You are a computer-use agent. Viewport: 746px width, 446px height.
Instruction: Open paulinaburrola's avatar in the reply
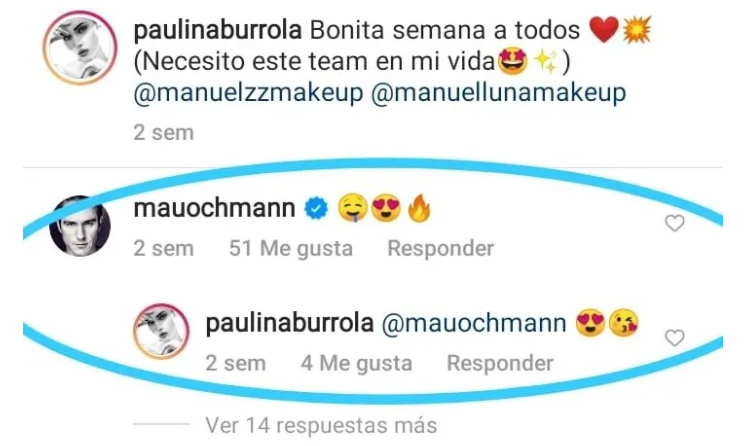click(161, 331)
